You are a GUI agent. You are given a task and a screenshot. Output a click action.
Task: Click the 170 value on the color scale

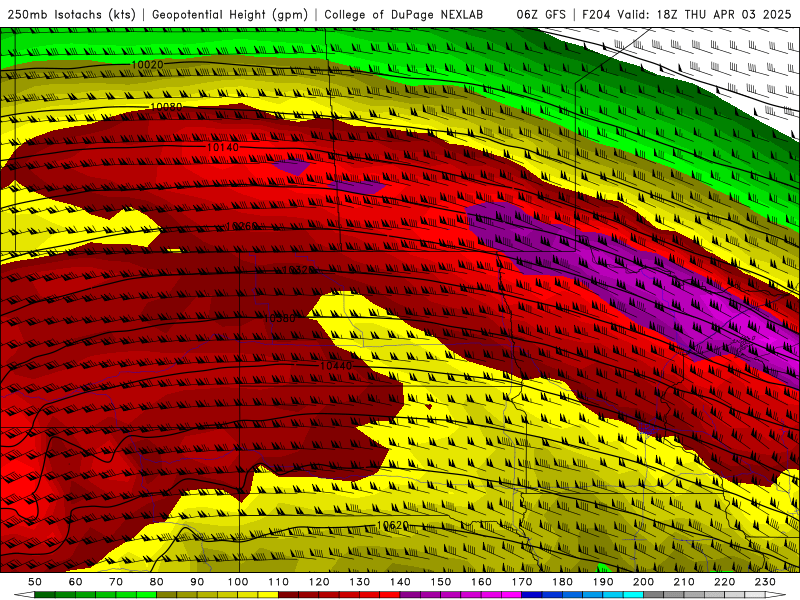click(x=522, y=582)
